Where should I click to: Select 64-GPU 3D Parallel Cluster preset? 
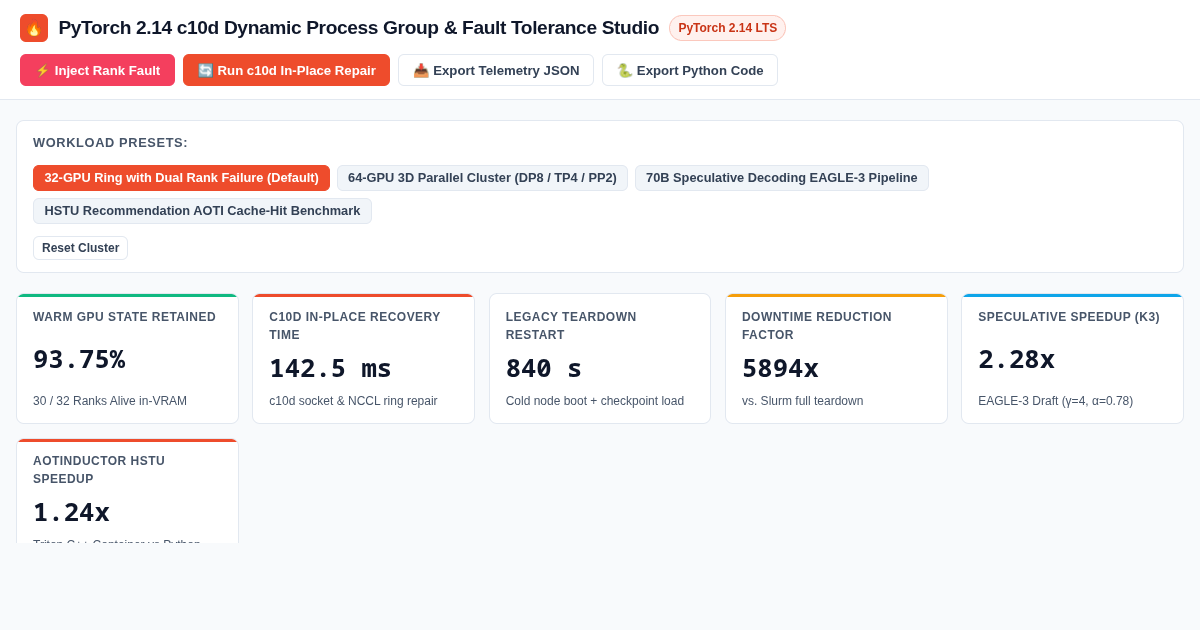tap(482, 178)
